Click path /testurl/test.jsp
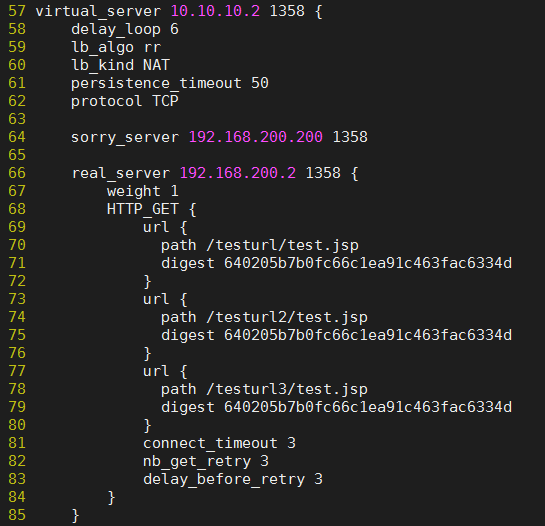 pyautogui.click(x=260, y=245)
